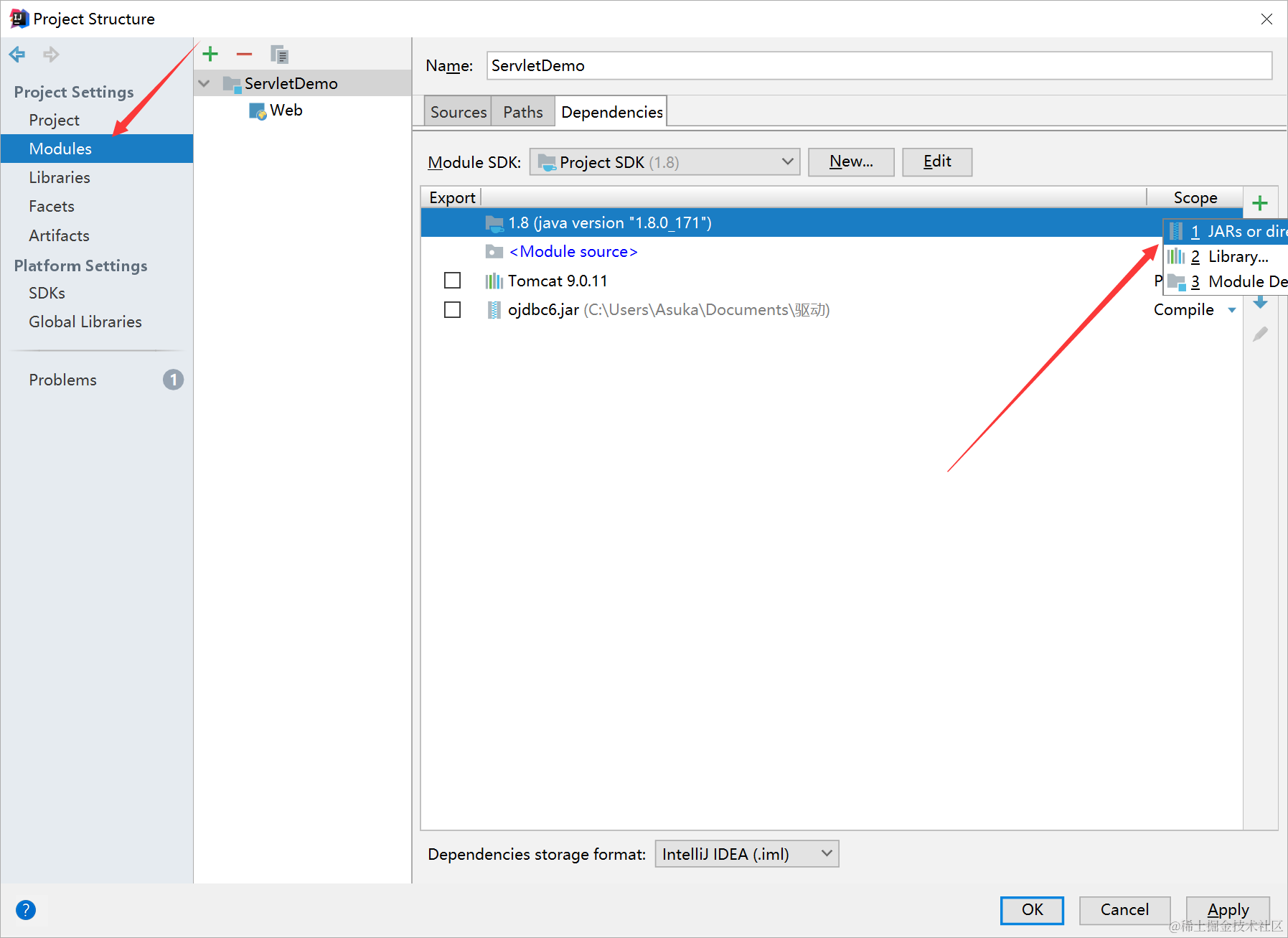Click the Cancel button
The image size is (1288, 938).
pos(1124,910)
